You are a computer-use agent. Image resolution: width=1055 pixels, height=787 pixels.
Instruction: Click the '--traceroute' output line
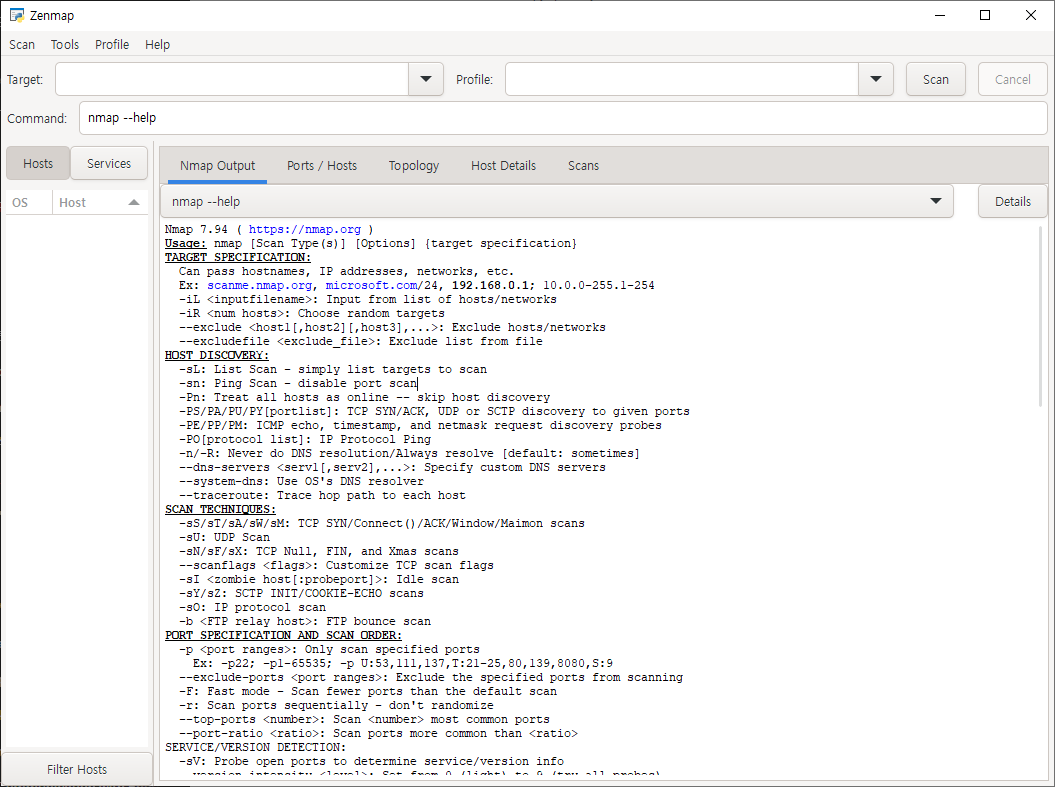[x=322, y=495]
